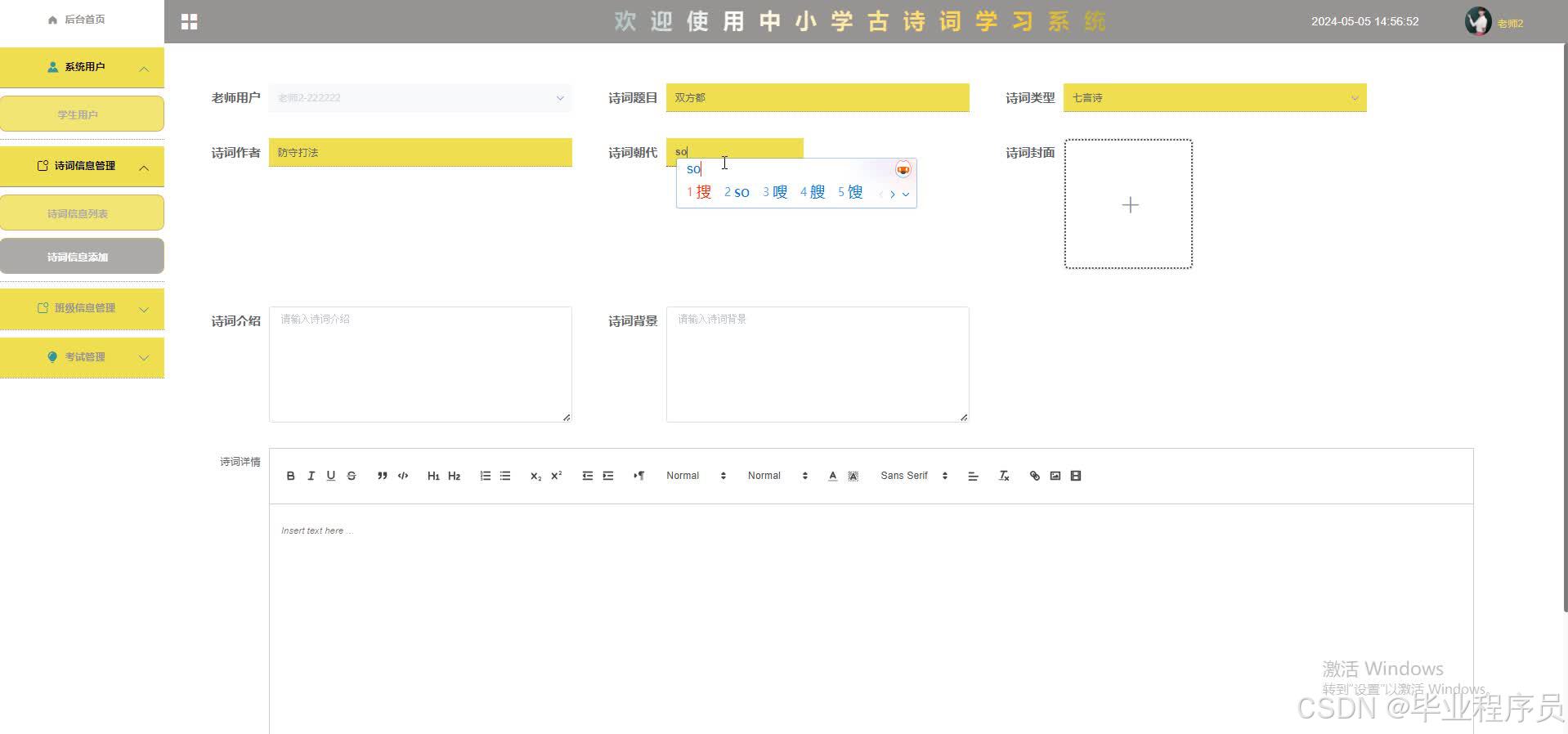Toggle underline formatting in the editor
1568x734 pixels.
(x=331, y=476)
